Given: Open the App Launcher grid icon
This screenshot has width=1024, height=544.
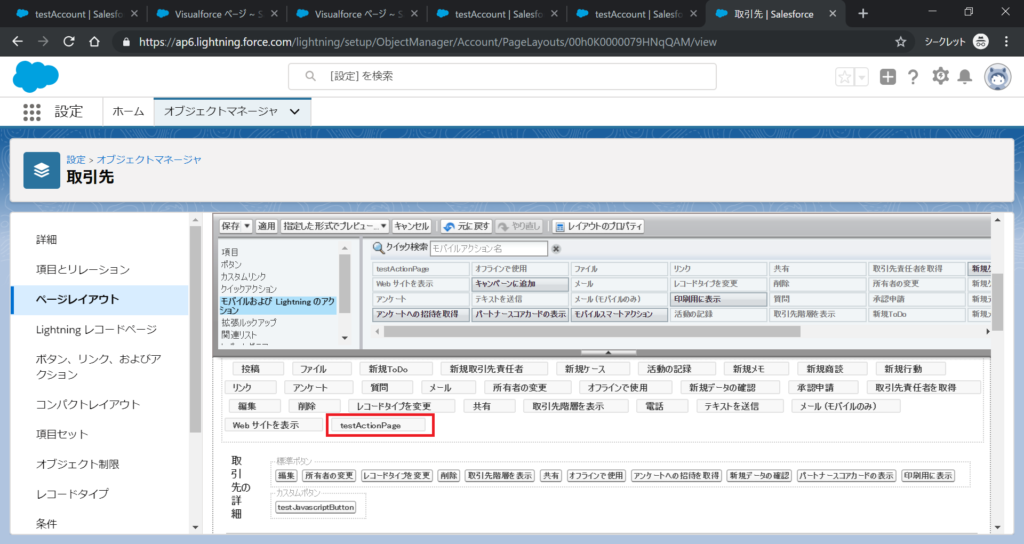Looking at the screenshot, I should pyautogui.click(x=31, y=112).
